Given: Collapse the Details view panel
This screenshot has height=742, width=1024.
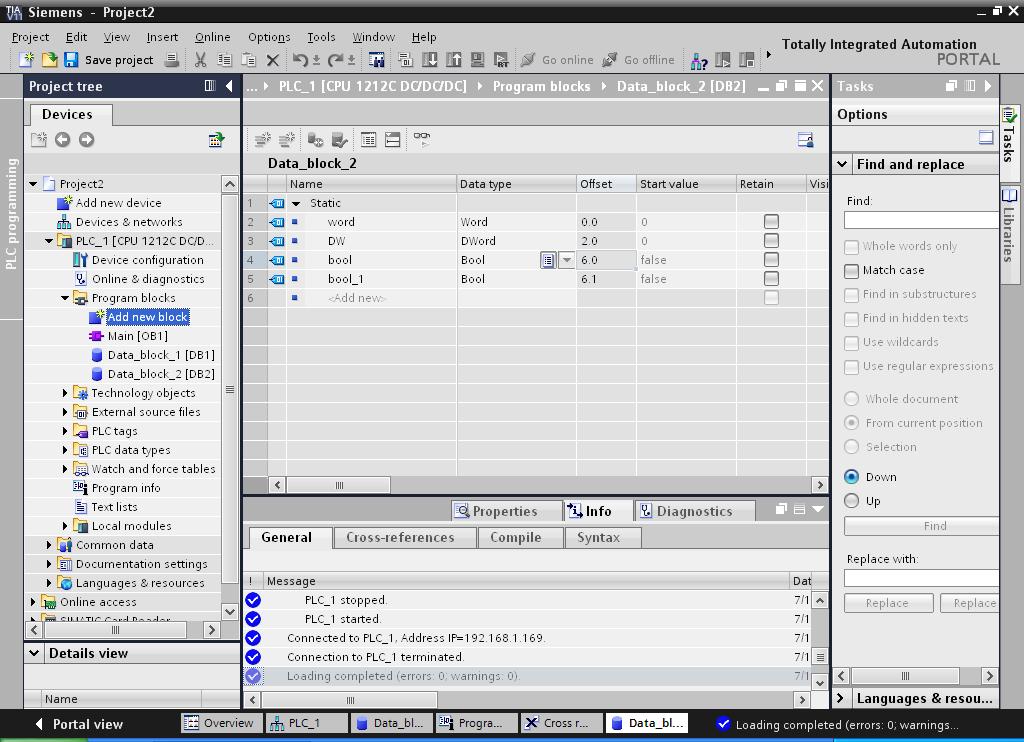Looking at the screenshot, I should [x=35, y=653].
